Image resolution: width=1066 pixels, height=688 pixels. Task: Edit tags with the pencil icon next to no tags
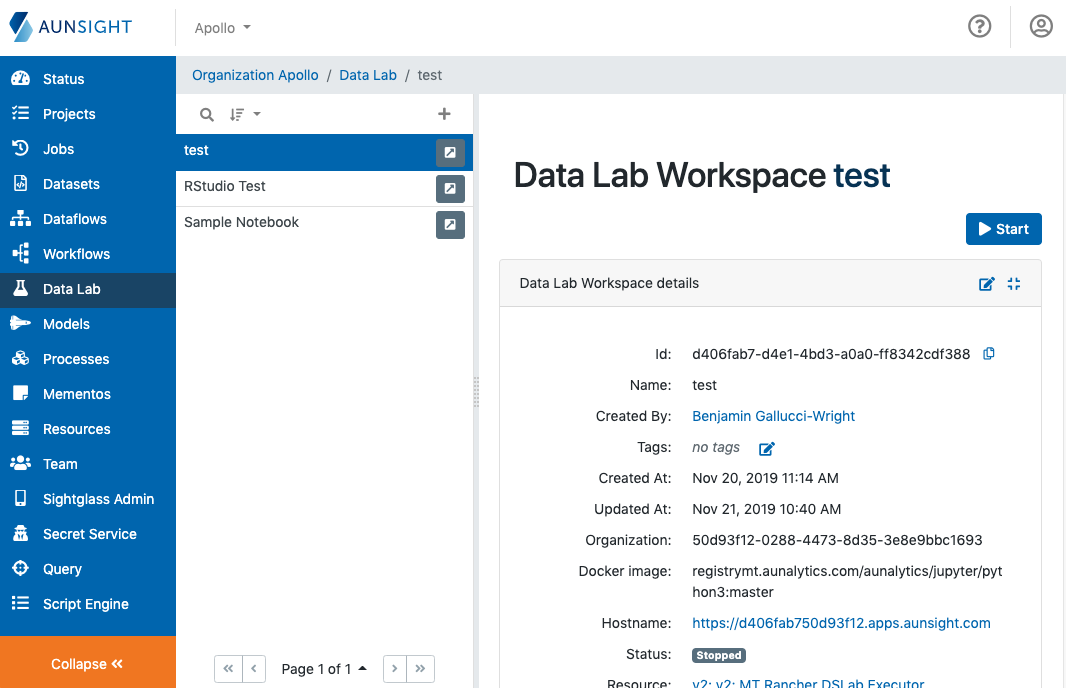click(766, 449)
